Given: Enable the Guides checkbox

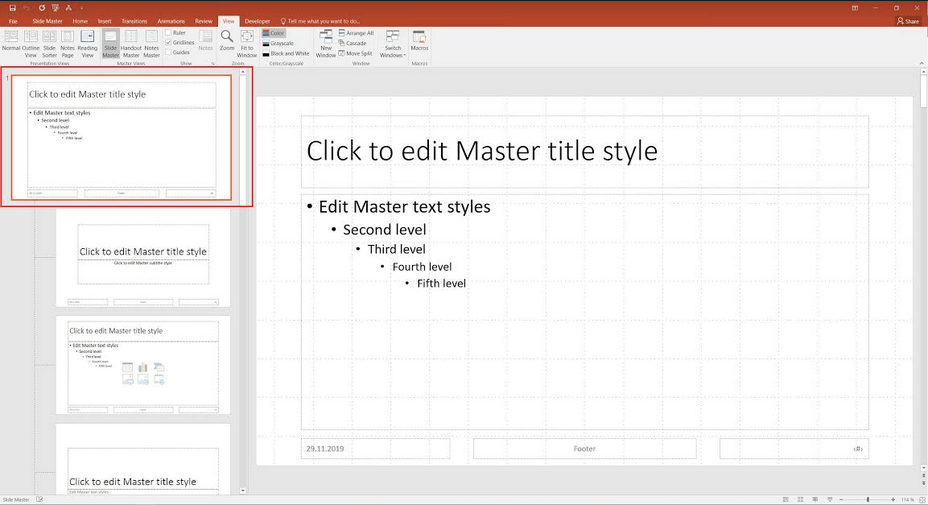Looking at the screenshot, I should pyautogui.click(x=178, y=52).
